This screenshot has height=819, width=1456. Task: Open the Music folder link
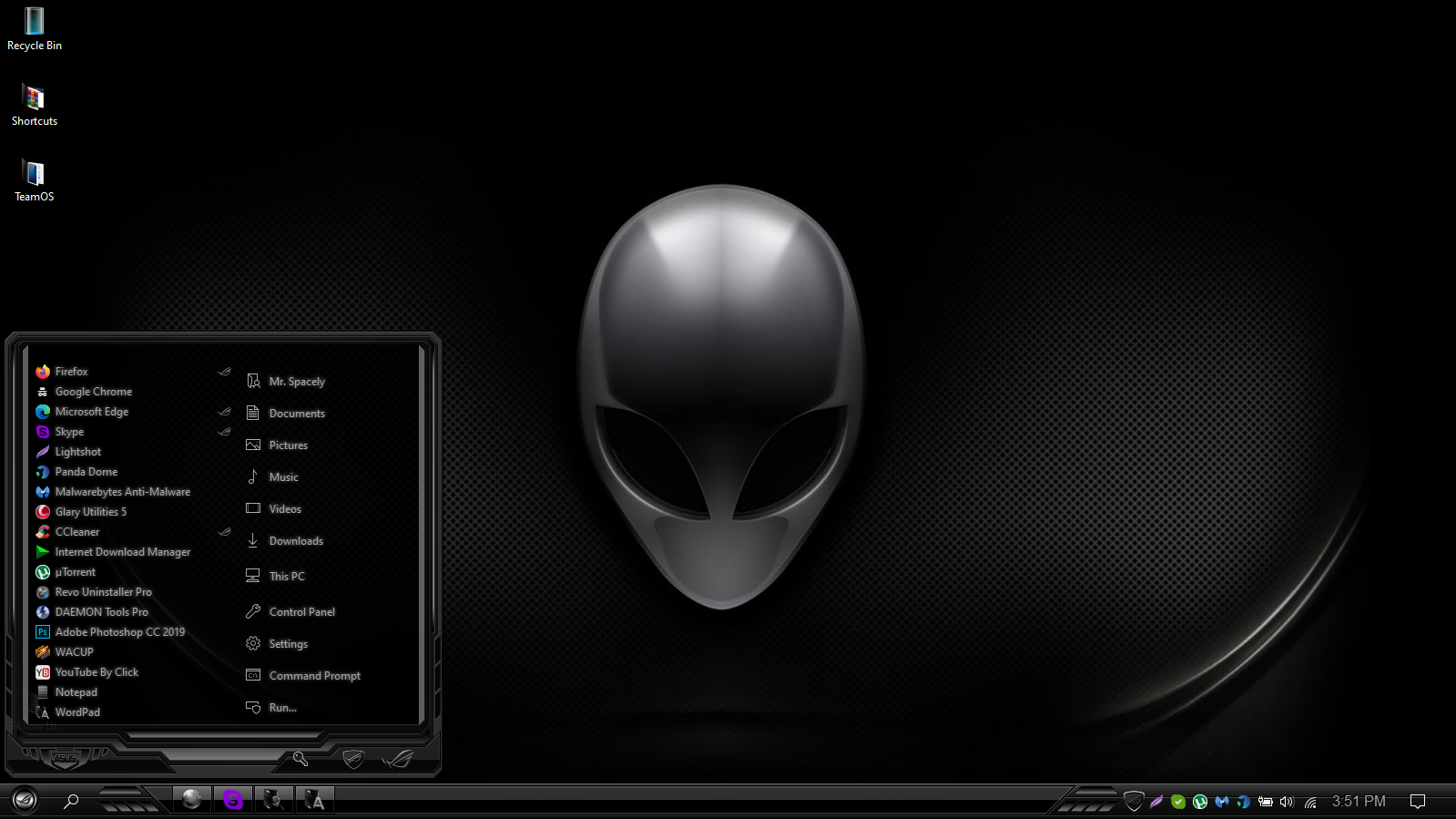[x=273, y=477]
